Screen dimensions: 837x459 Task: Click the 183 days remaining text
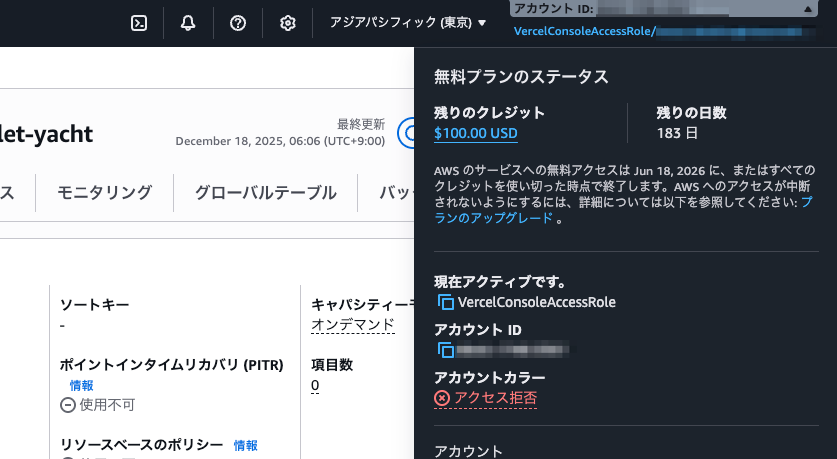[677, 133]
